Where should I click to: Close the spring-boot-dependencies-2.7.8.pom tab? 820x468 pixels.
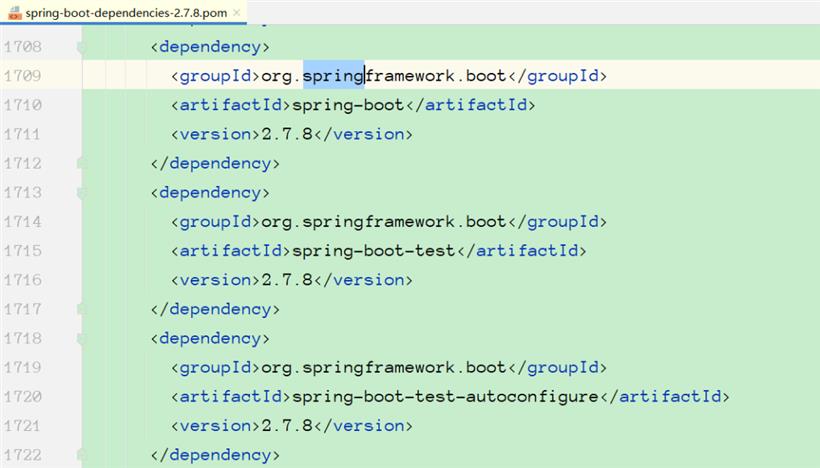click(x=236, y=13)
